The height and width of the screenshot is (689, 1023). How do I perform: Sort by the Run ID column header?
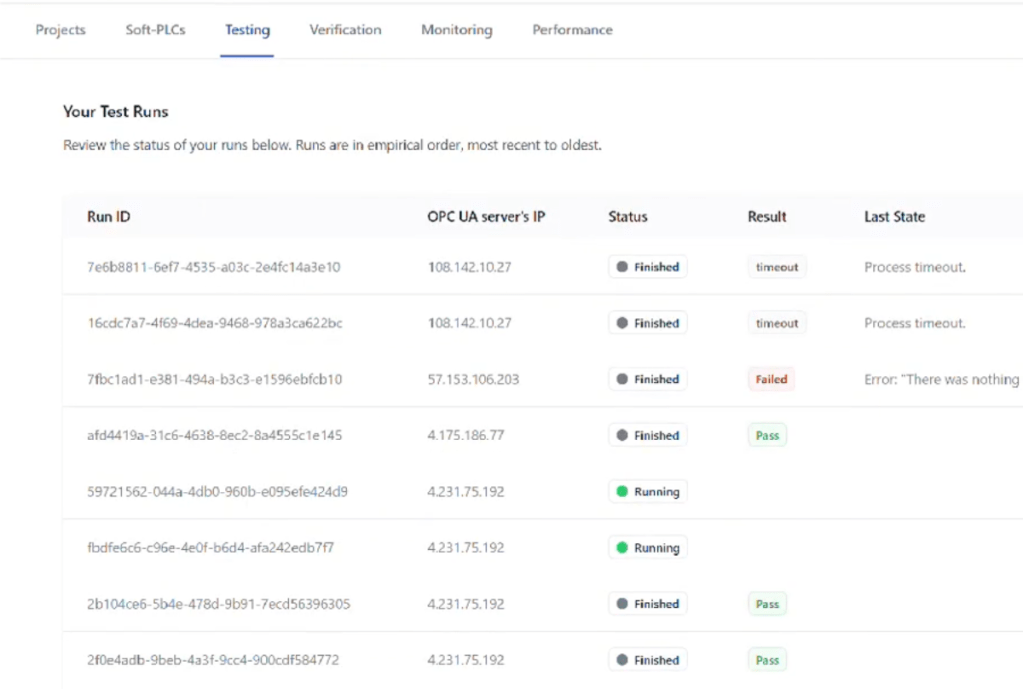[109, 217]
